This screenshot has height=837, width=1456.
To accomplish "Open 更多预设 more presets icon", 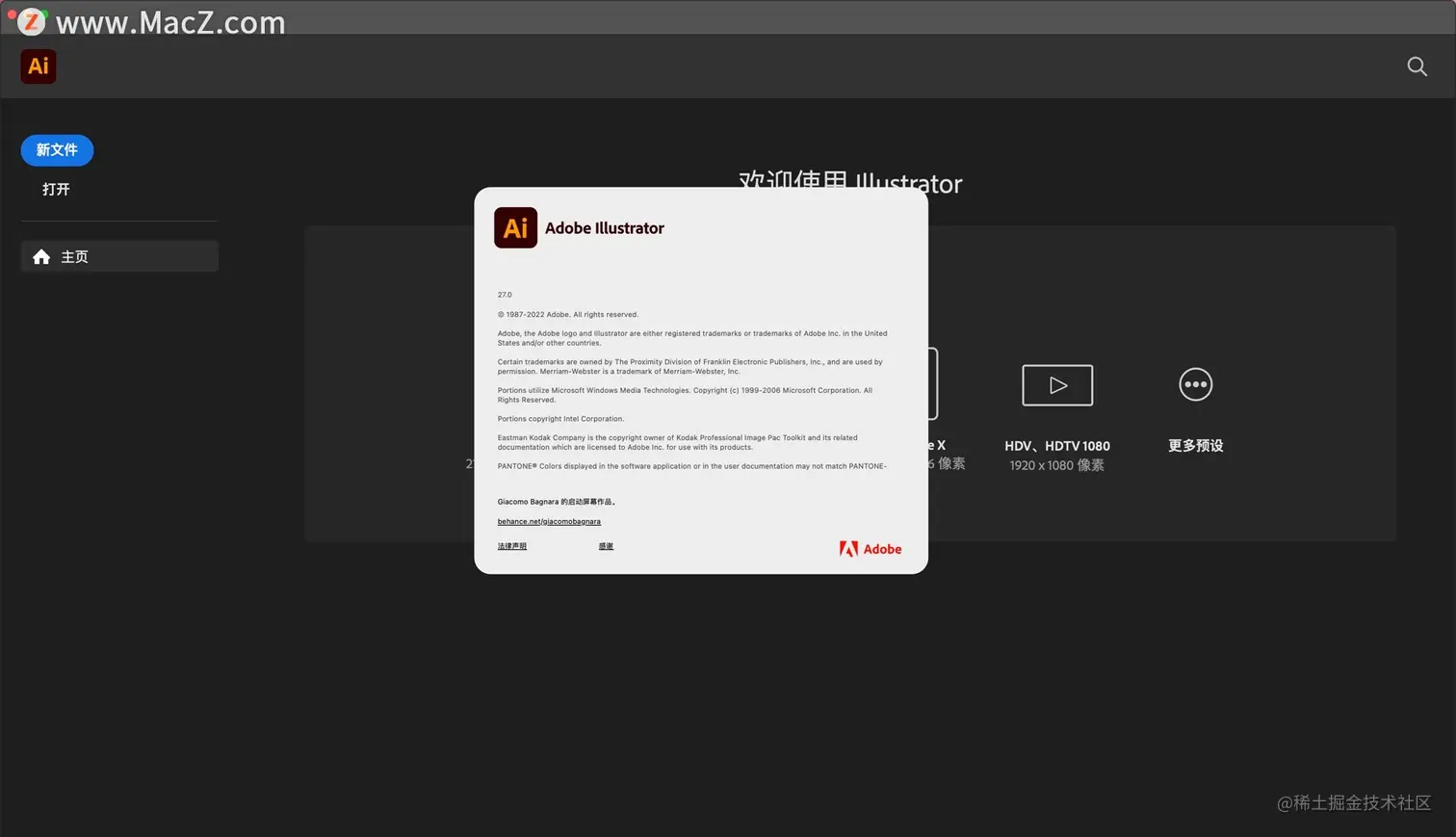I will [x=1195, y=384].
